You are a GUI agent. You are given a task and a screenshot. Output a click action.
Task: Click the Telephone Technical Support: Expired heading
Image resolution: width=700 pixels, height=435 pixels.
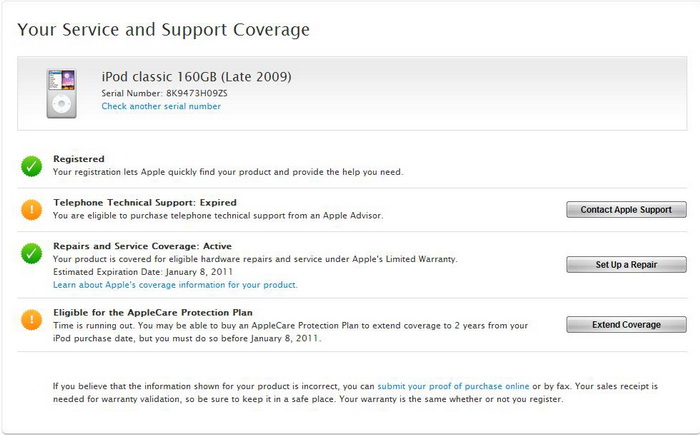tap(144, 202)
